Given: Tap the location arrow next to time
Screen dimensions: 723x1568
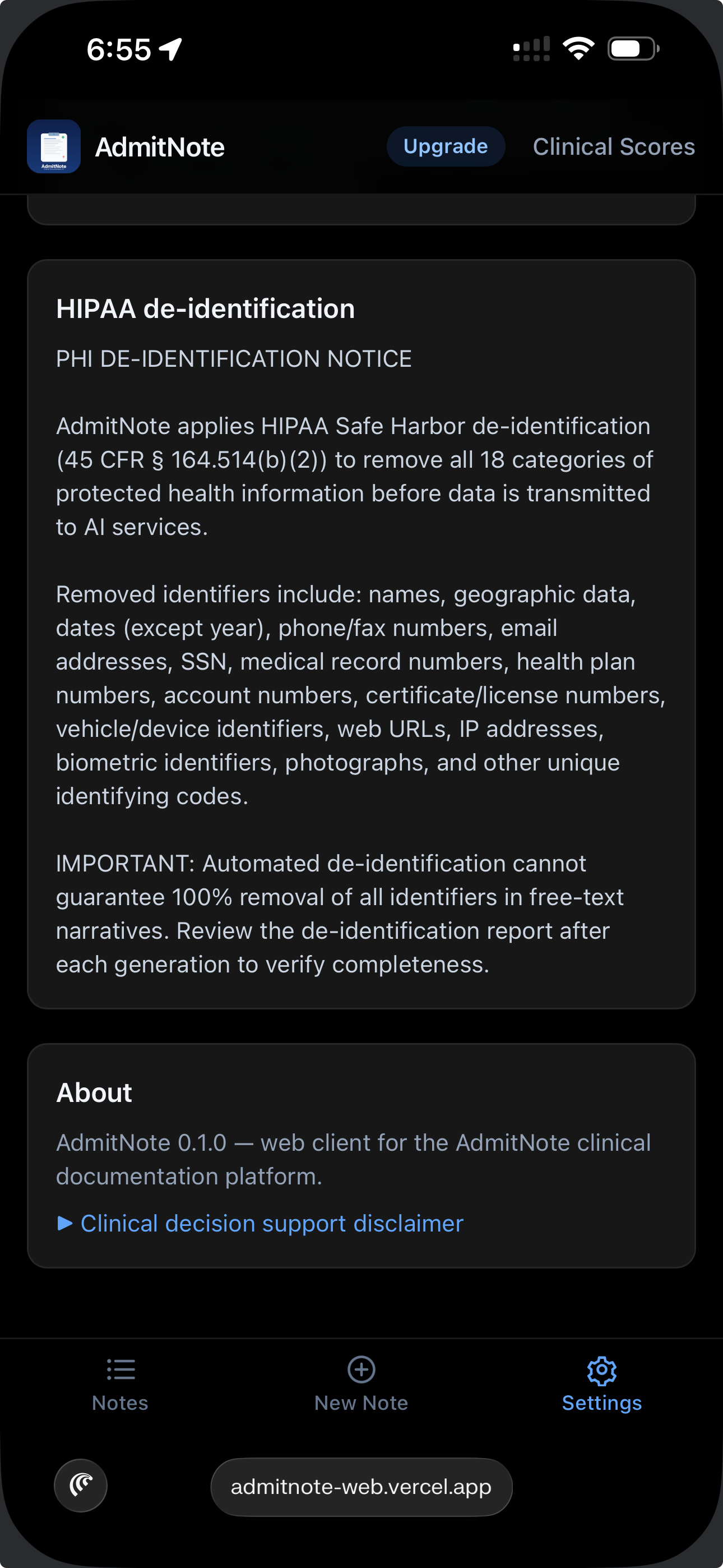Looking at the screenshot, I should 170,49.
